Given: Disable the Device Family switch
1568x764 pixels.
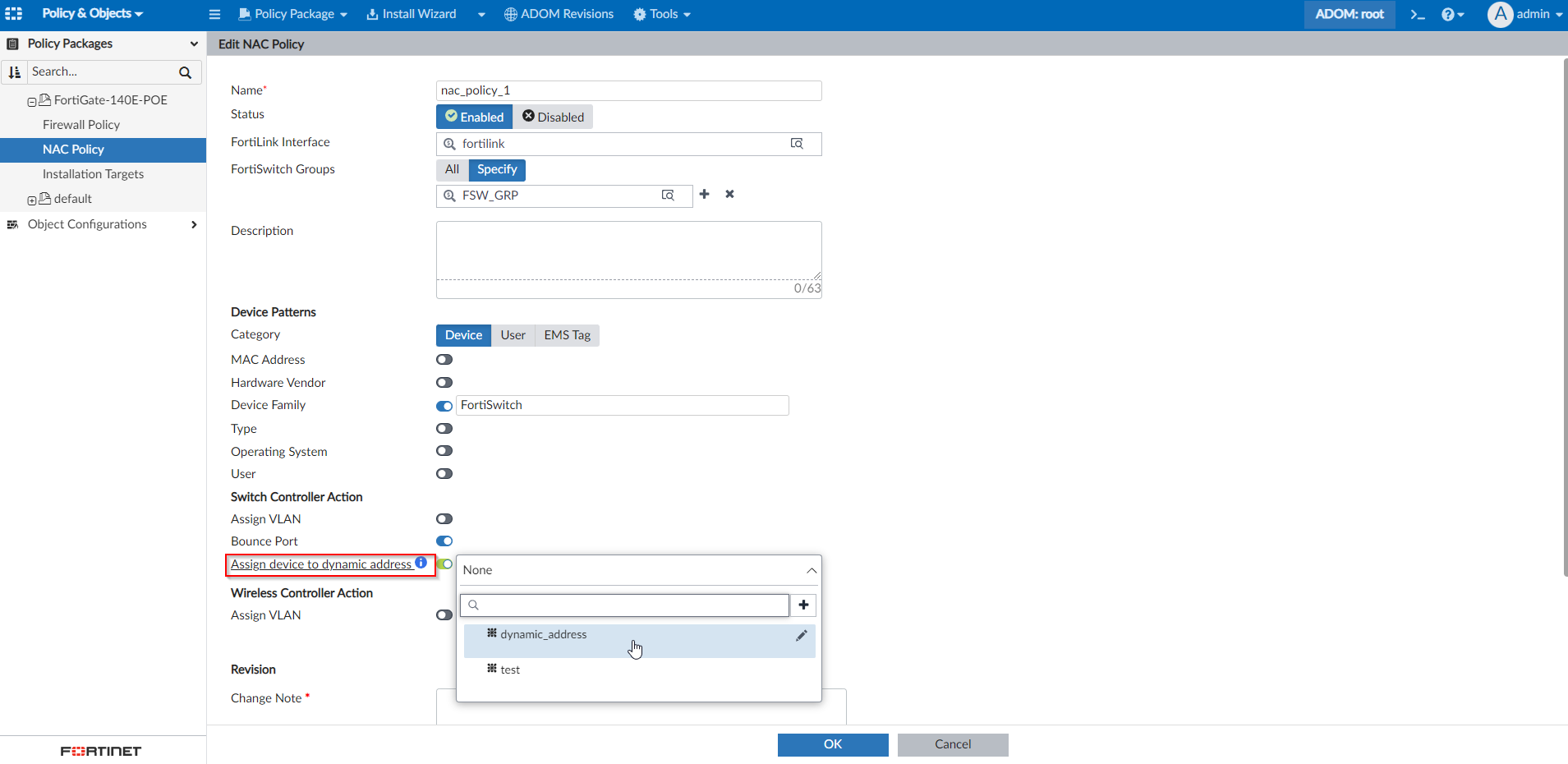Looking at the screenshot, I should (x=444, y=406).
